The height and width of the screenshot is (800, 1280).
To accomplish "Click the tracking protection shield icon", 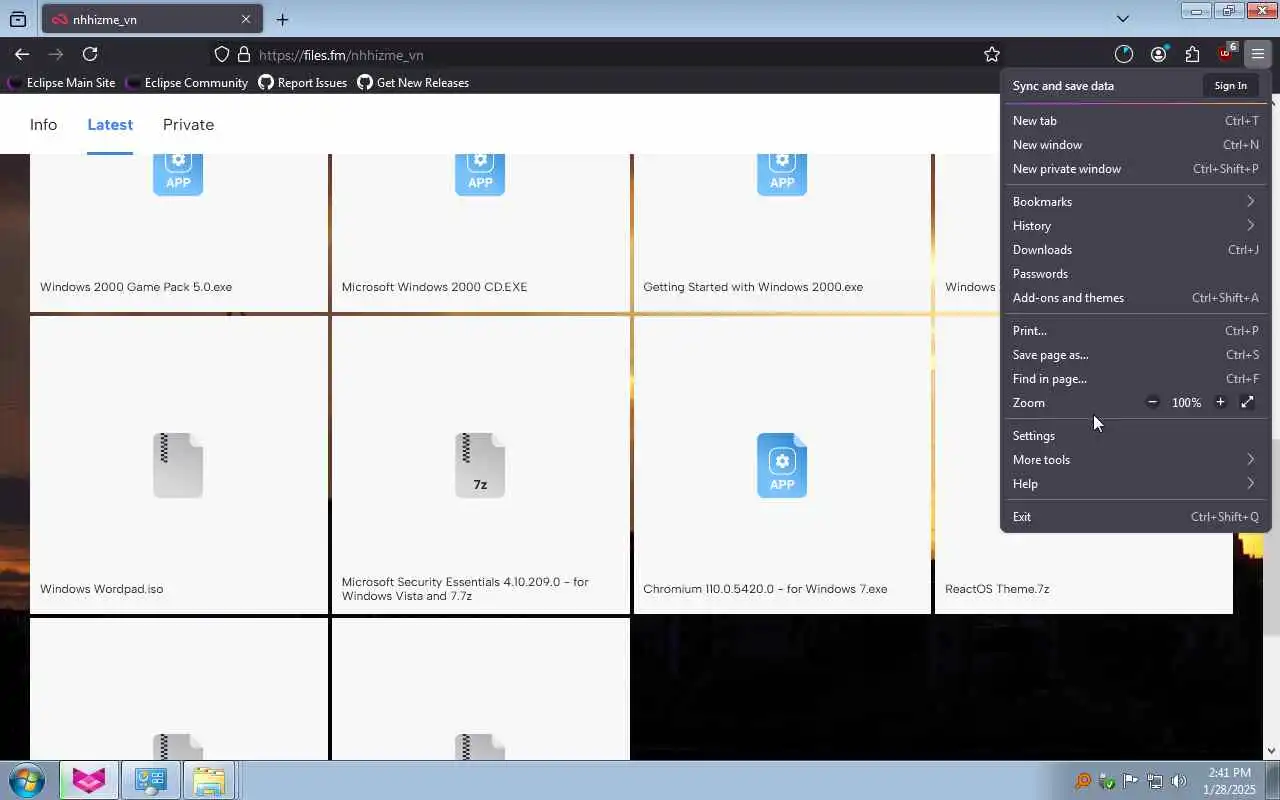I will coord(222,54).
